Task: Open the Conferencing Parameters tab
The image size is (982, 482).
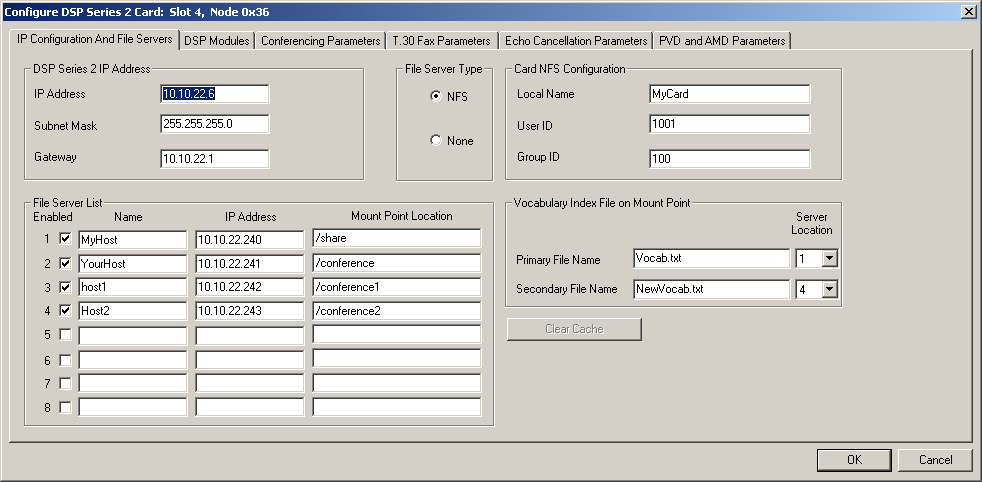Action: click(x=321, y=41)
